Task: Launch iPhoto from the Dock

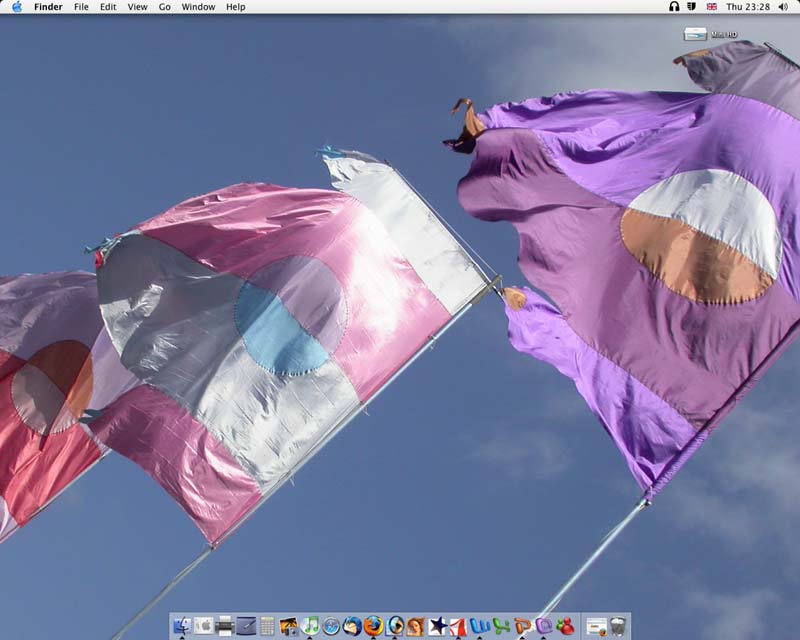Action: point(288,626)
